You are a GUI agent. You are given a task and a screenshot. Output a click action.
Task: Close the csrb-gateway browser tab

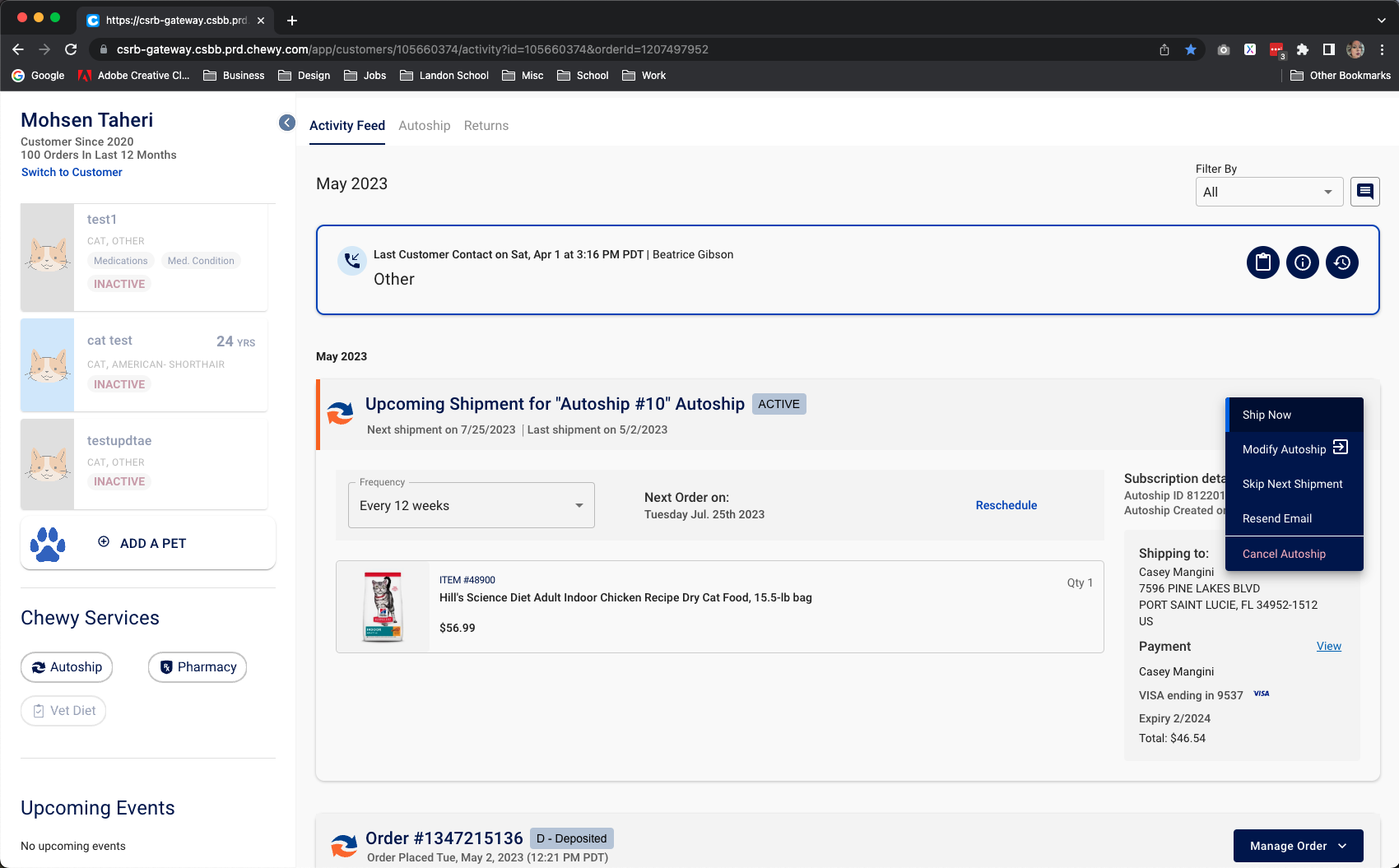(261, 21)
